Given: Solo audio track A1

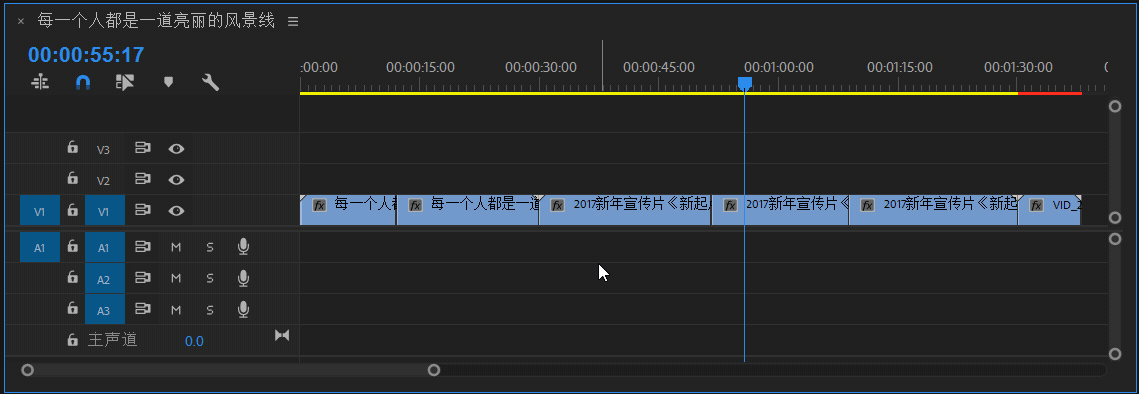Looking at the screenshot, I should [210, 247].
